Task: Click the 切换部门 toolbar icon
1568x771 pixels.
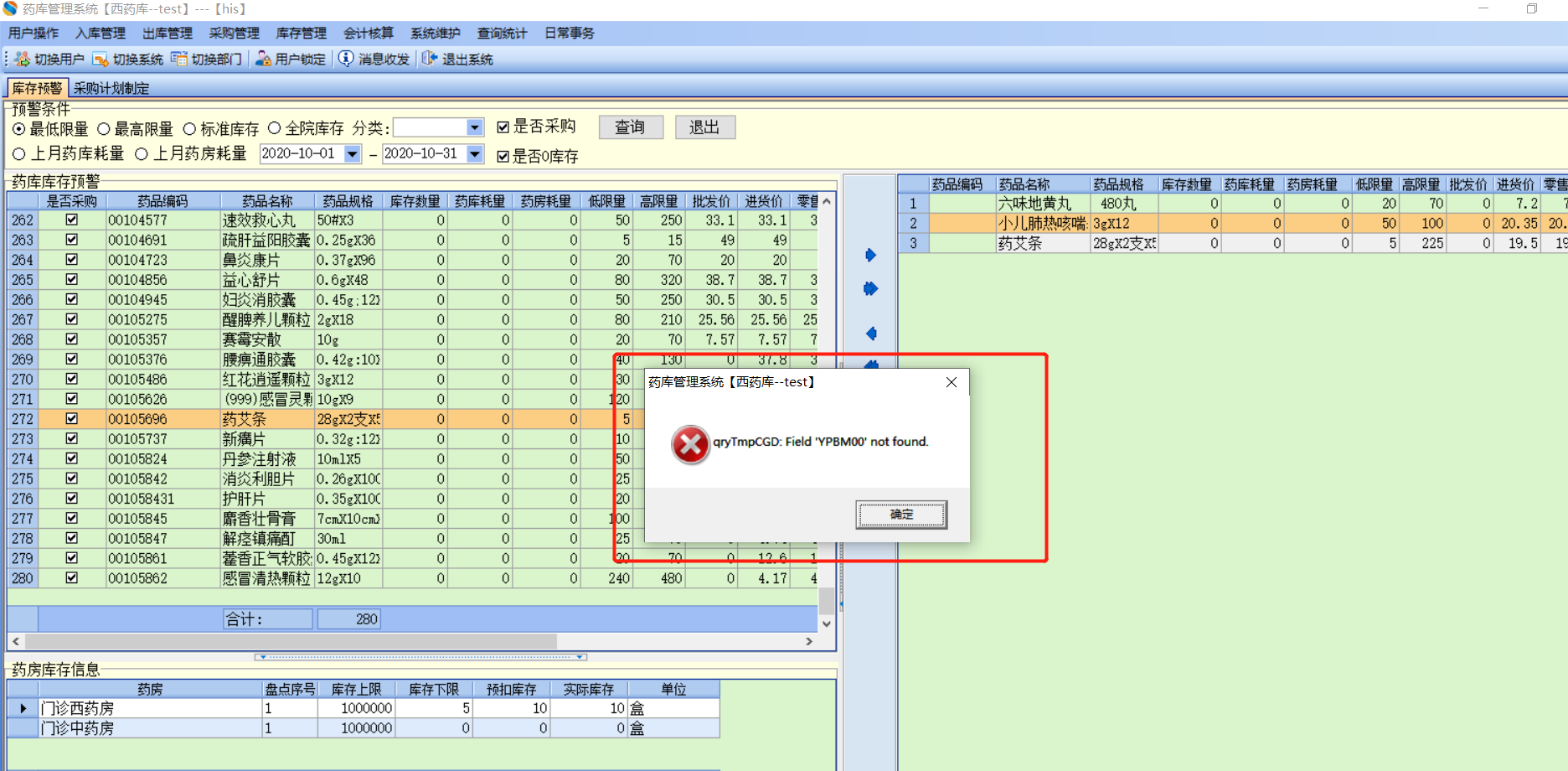Action: pos(179,59)
